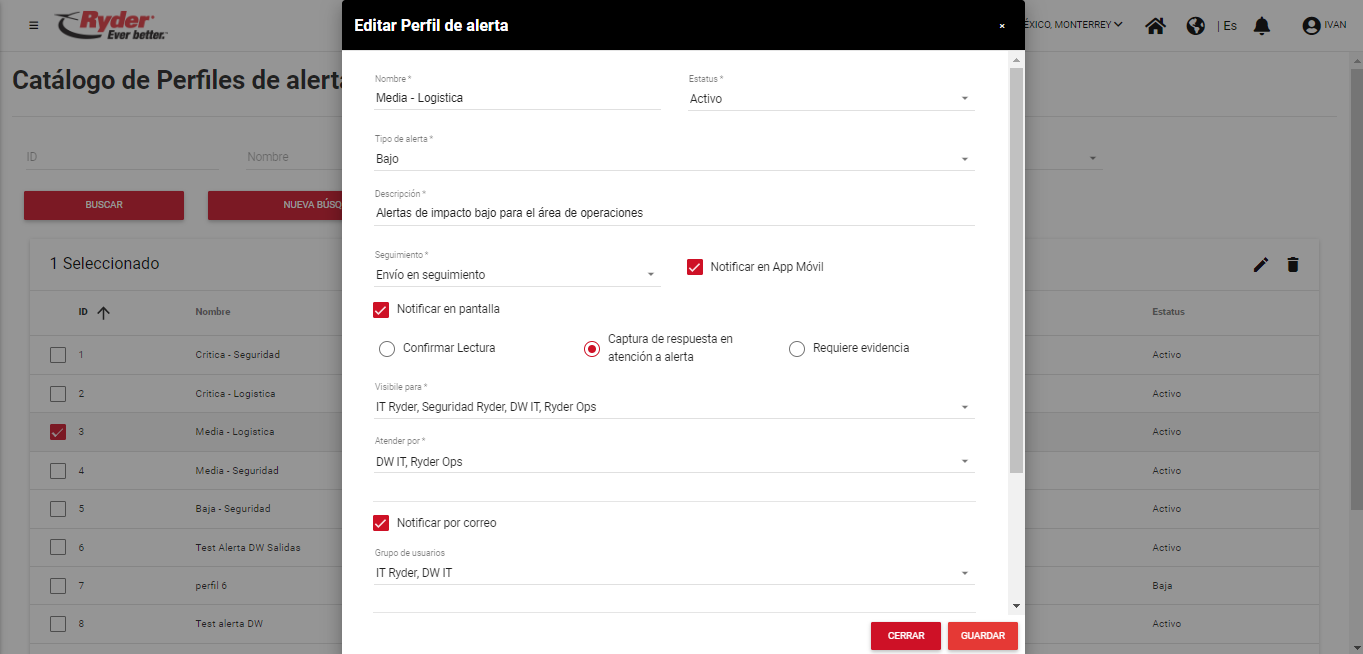Close the dialog with the X icon
1363x654 pixels.
1002,26
